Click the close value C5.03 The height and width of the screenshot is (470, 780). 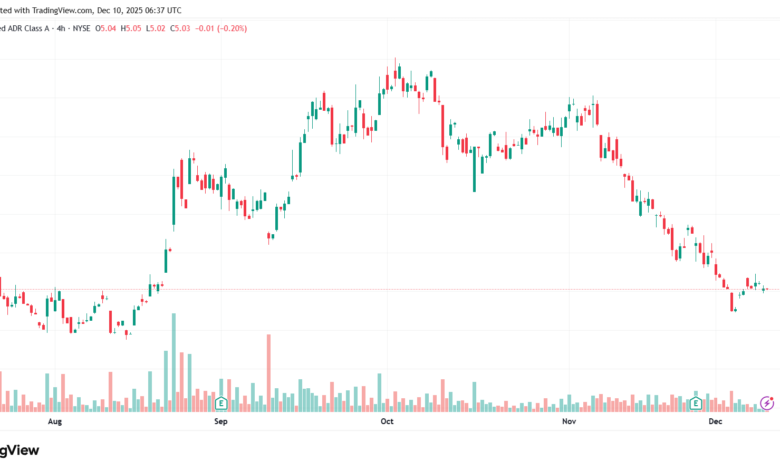(x=180, y=28)
